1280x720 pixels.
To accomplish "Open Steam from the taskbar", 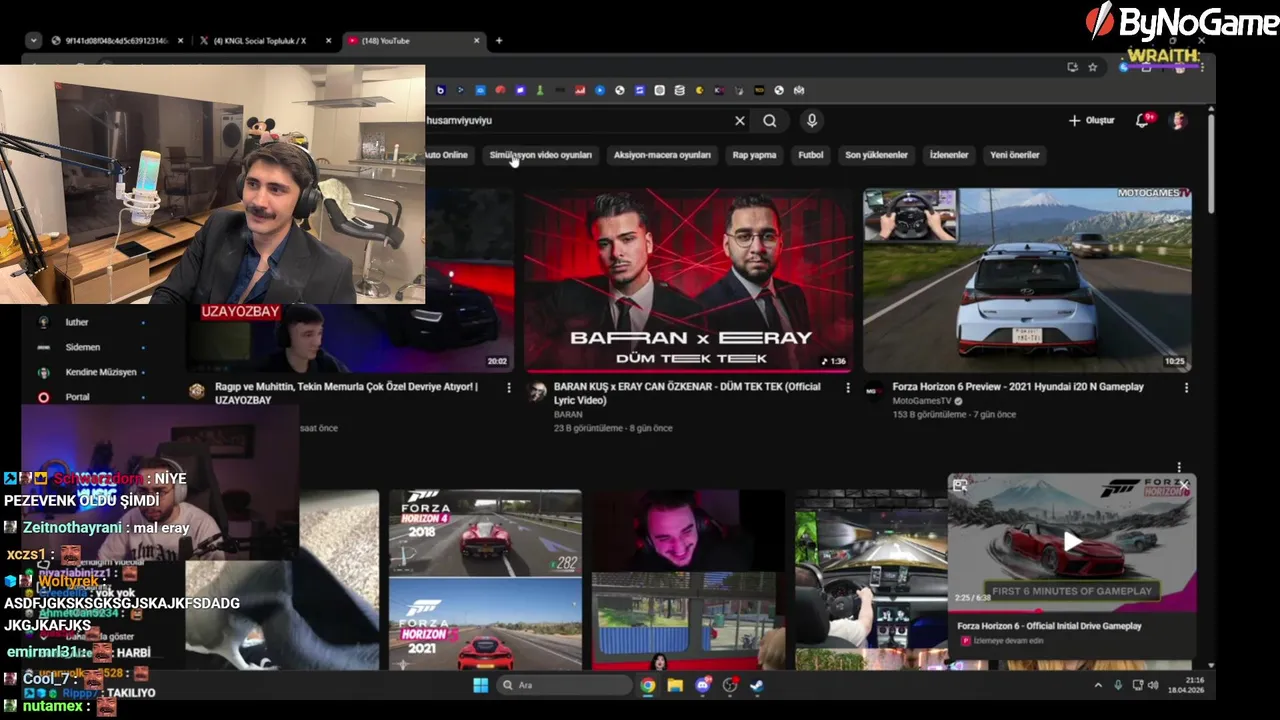I will 757,685.
